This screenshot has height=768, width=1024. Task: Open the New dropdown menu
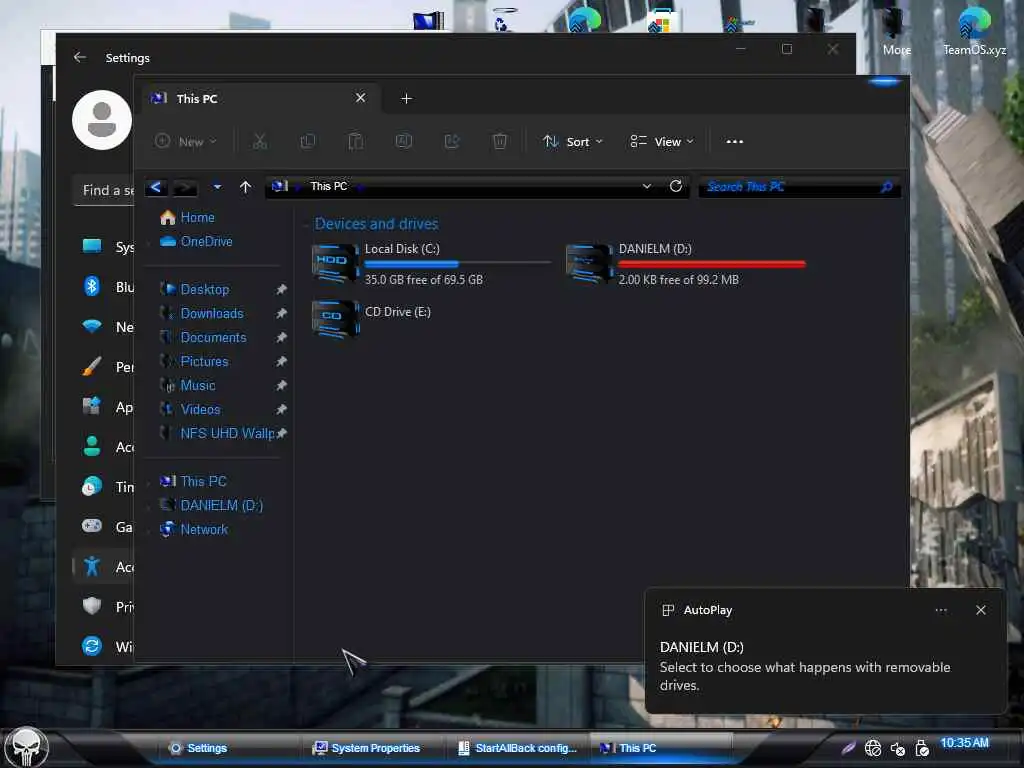pyautogui.click(x=185, y=141)
